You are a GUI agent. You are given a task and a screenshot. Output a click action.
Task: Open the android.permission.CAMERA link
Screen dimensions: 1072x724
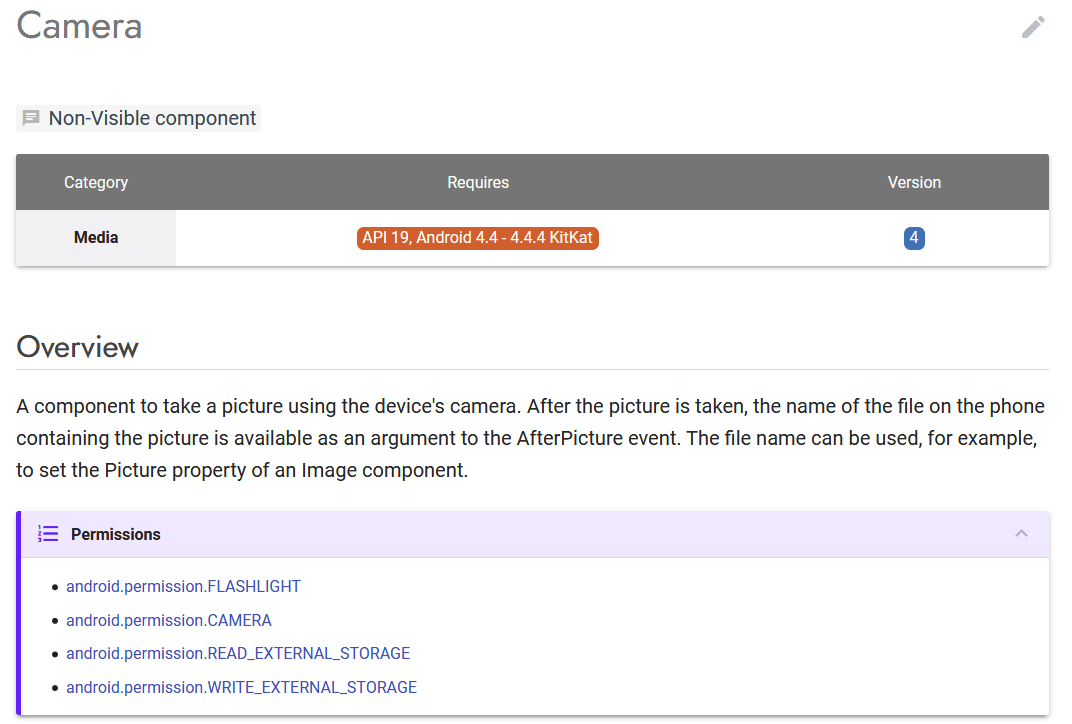169,620
